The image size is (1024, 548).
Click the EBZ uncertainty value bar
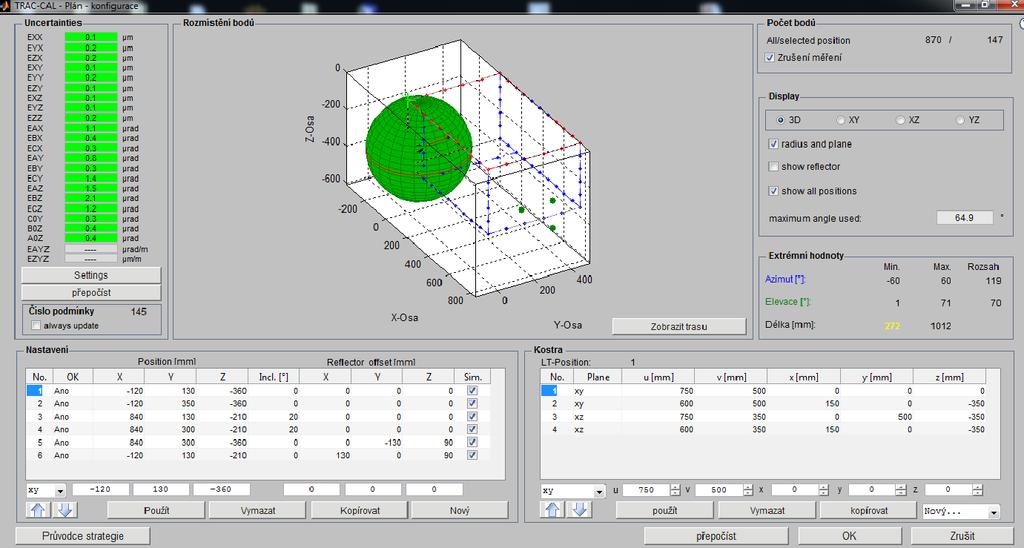(x=91, y=198)
